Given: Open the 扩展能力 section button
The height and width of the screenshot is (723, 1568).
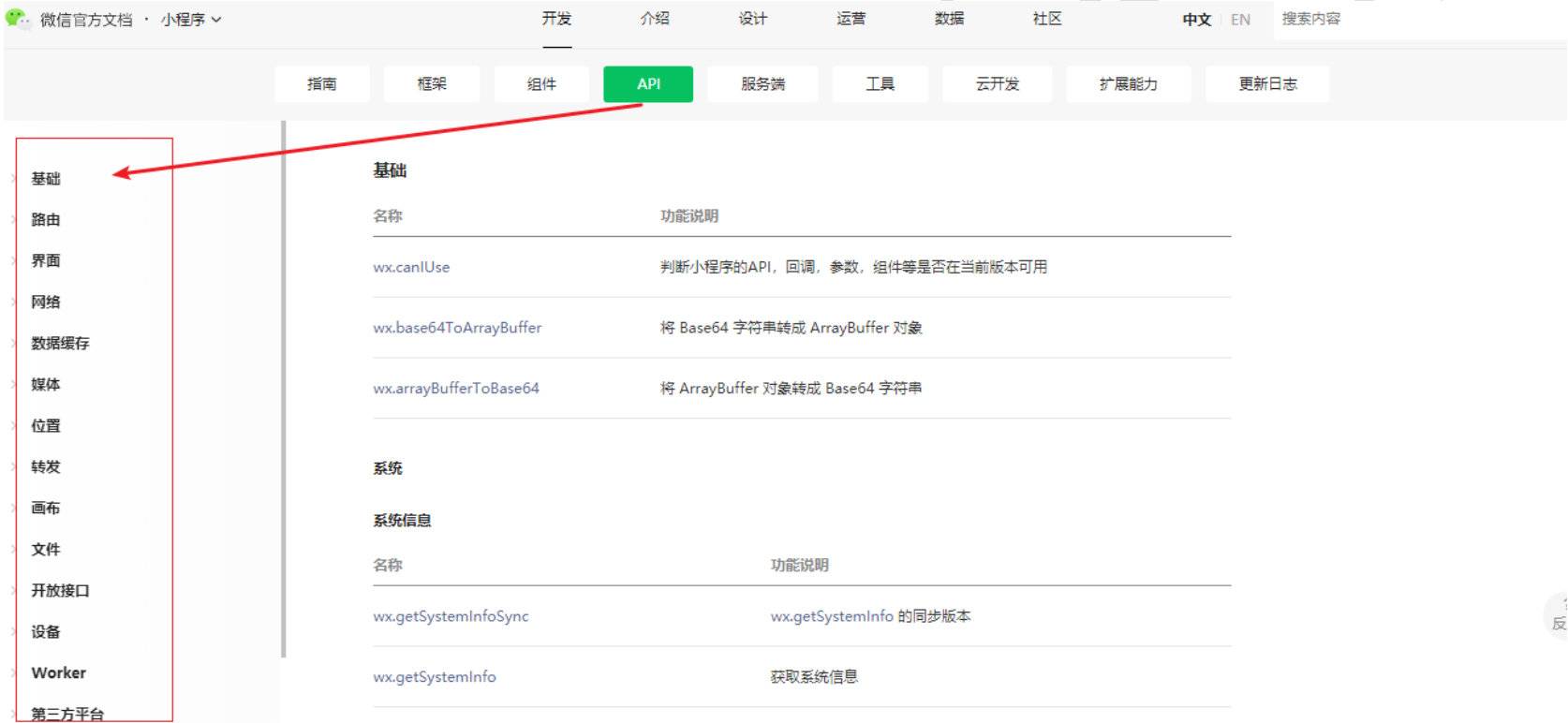Looking at the screenshot, I should (x=1129, y=84).
